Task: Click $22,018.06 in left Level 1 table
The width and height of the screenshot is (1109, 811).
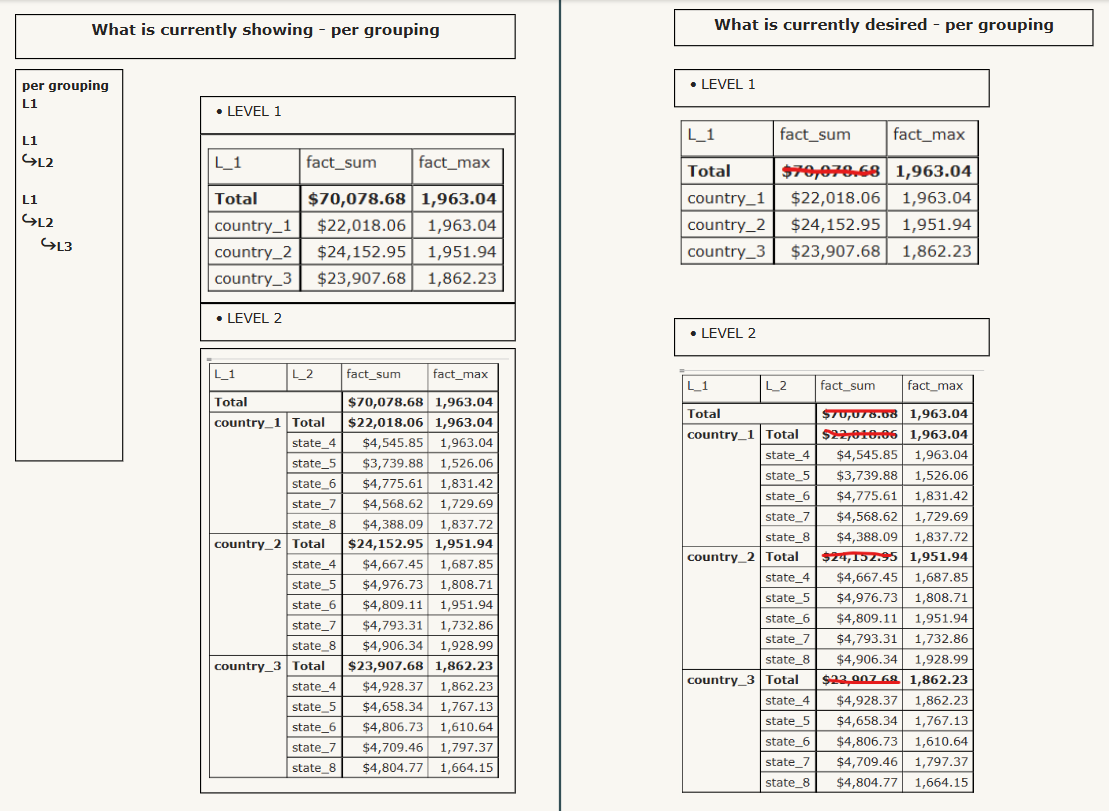Action: 361,226
